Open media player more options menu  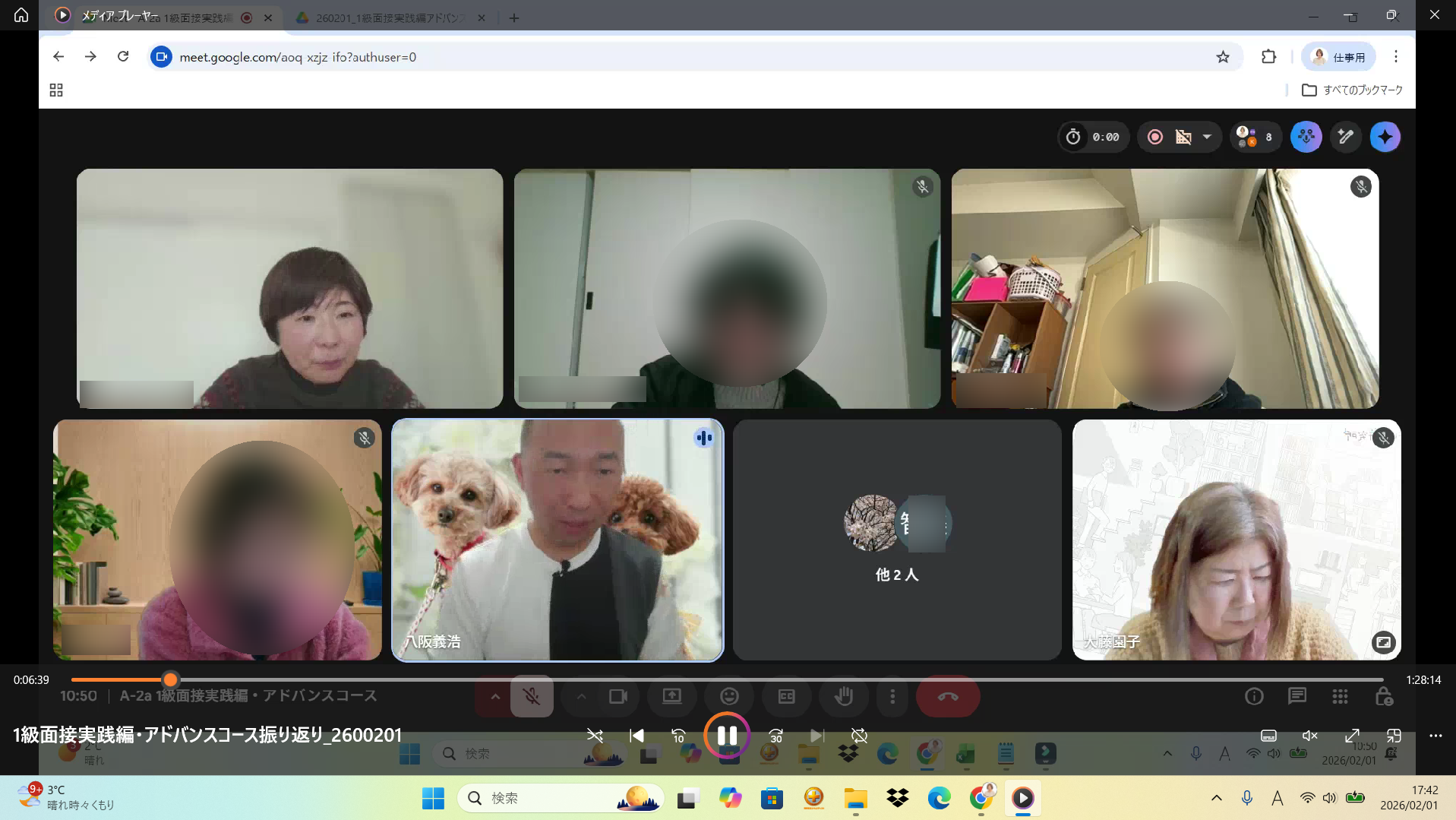click(x=1435, y=735)
